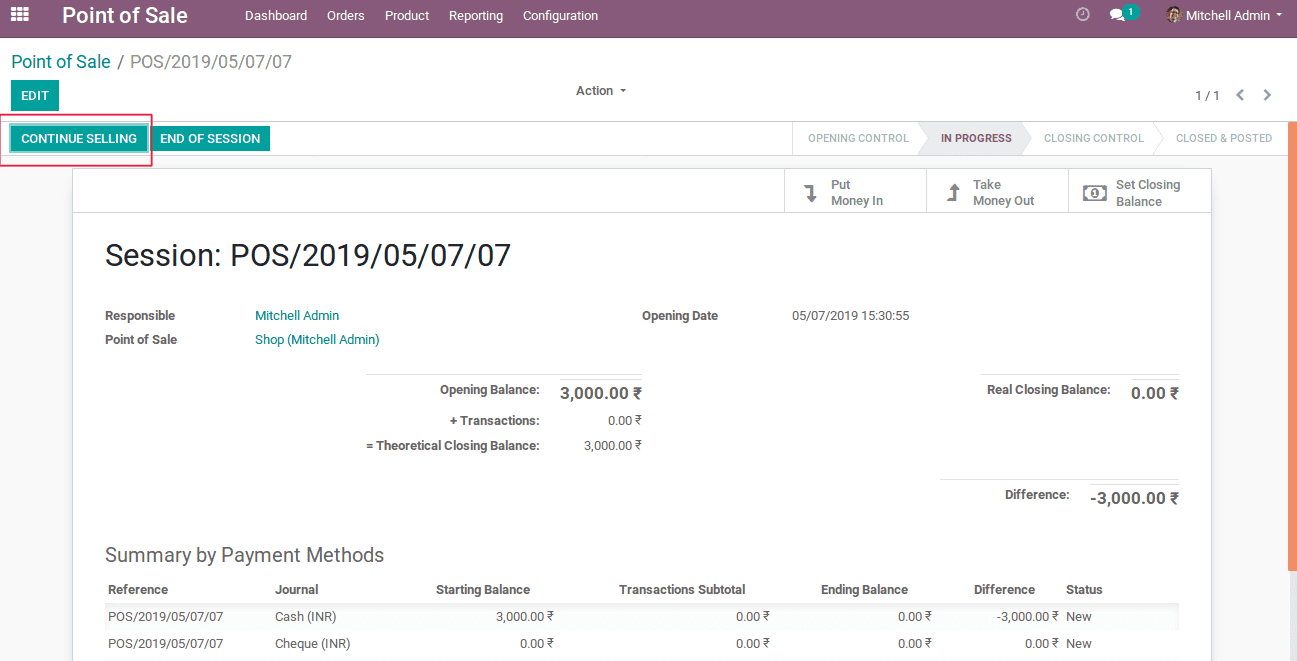Open the Product menu
The image size is (1297, 661).
(x=407, y=16)
